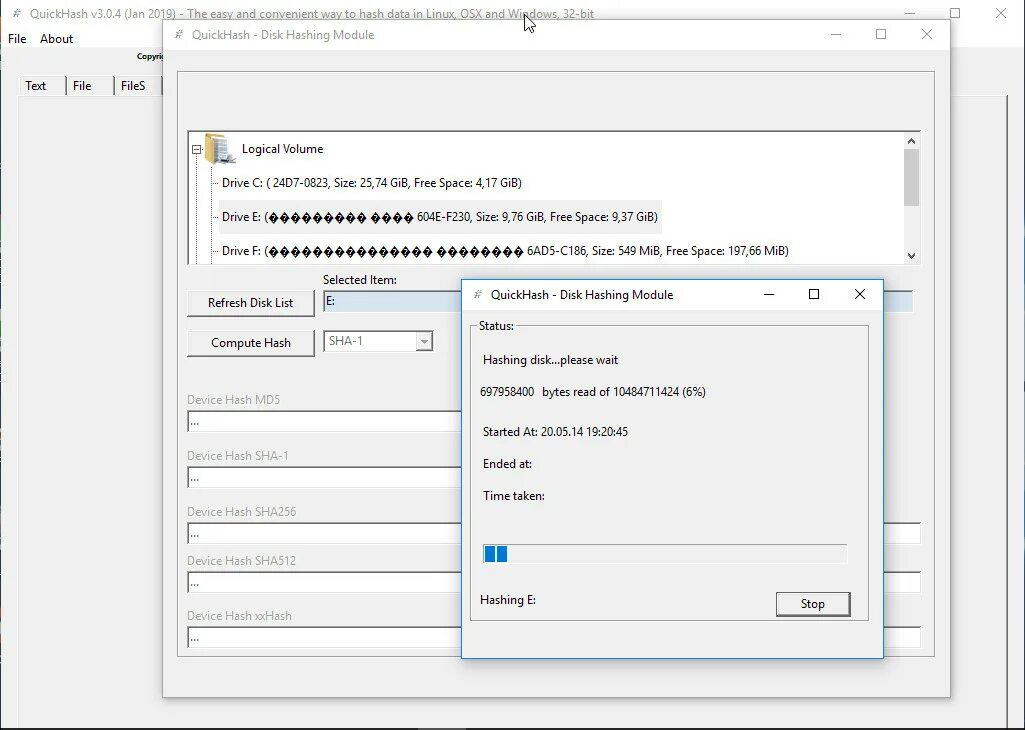Switch to the FileS tab
This screenshot has width=1025, height=730.
pyautogui.click(x=137, y=86)
